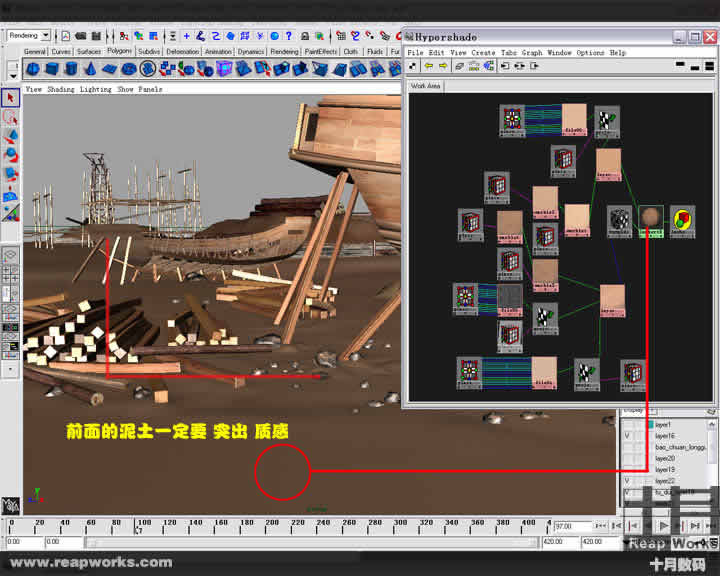Image resolution: width=720 pixels, height=576 pixels.
Task: Click the polygon cylinder shelf icon
Action: pyautogui.click(x=72, y=69)
